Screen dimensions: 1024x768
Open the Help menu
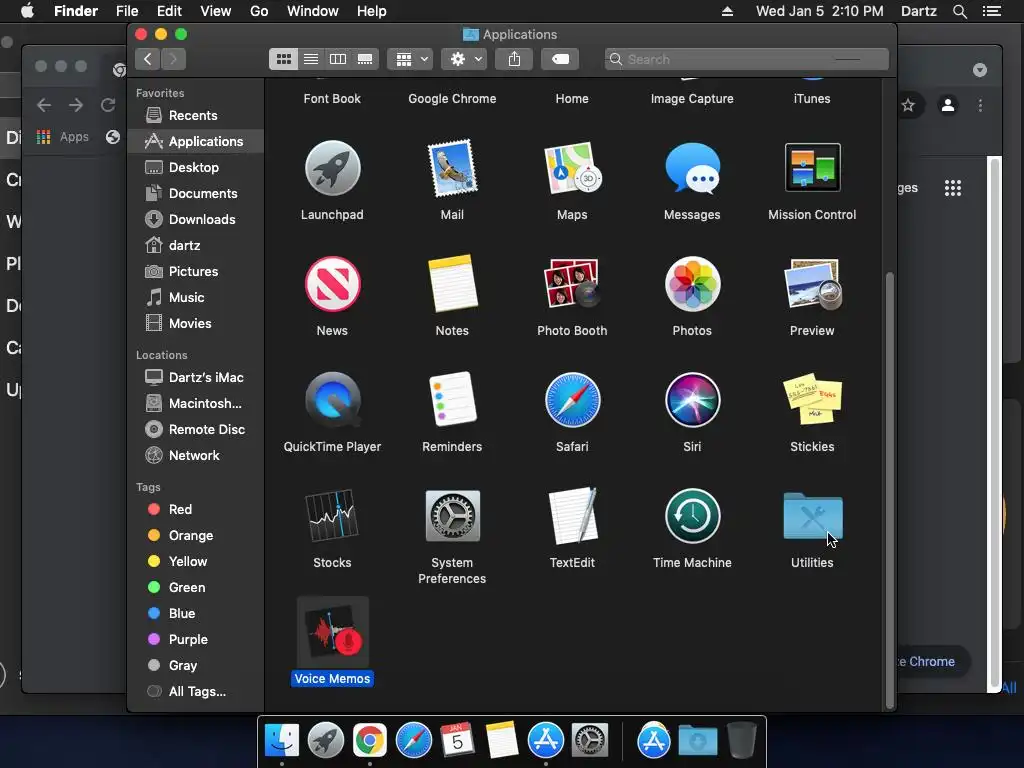click(x=372, y=11)
